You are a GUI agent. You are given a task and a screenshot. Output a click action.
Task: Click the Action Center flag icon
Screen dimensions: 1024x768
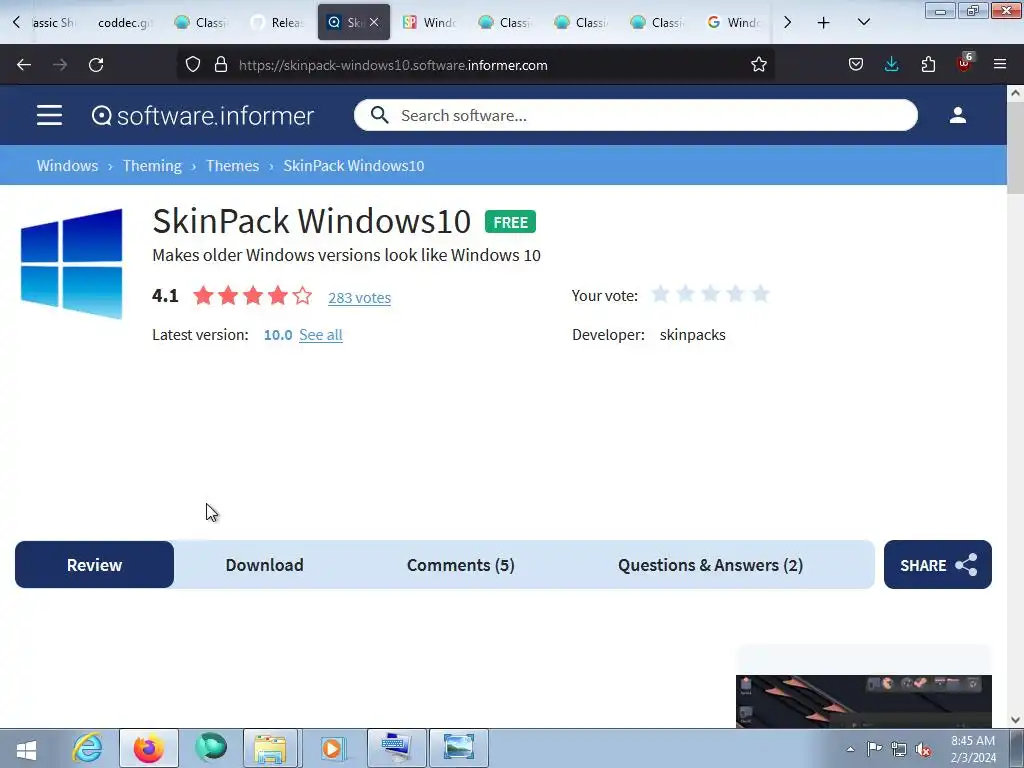pos(874,749)
